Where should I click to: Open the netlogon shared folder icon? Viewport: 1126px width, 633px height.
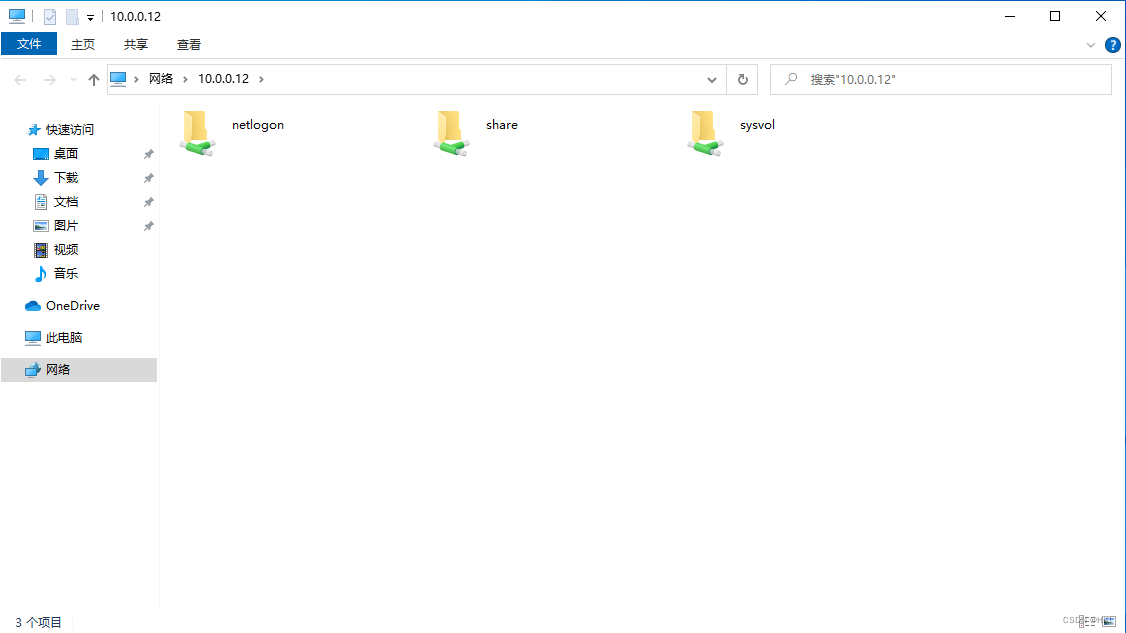pos(197,133)
